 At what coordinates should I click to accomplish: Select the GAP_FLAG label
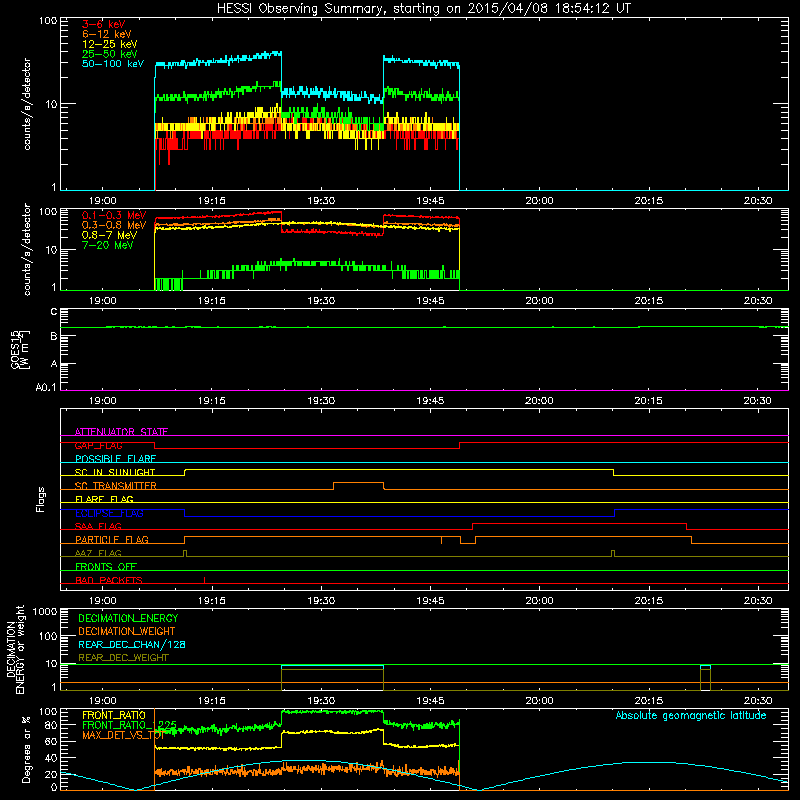click(98, 445)
